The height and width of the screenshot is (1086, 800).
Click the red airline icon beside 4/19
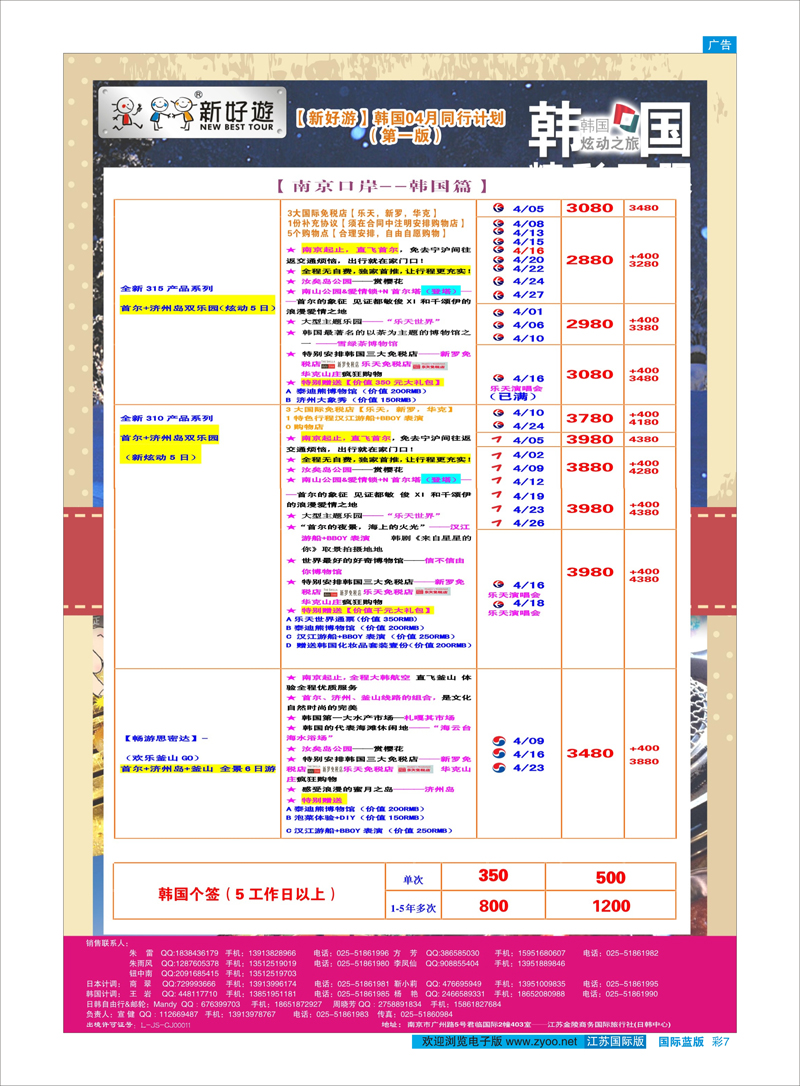point(497,495)
